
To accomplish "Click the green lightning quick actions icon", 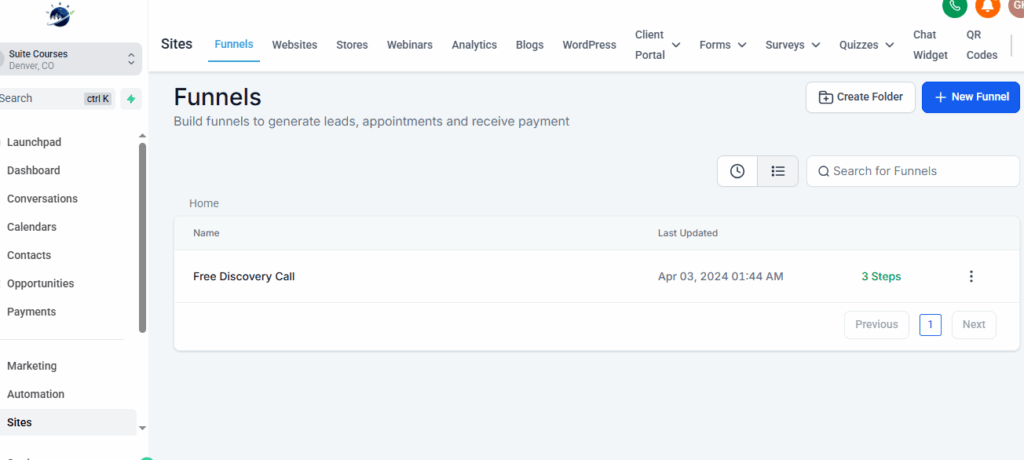I will point(131,99).
